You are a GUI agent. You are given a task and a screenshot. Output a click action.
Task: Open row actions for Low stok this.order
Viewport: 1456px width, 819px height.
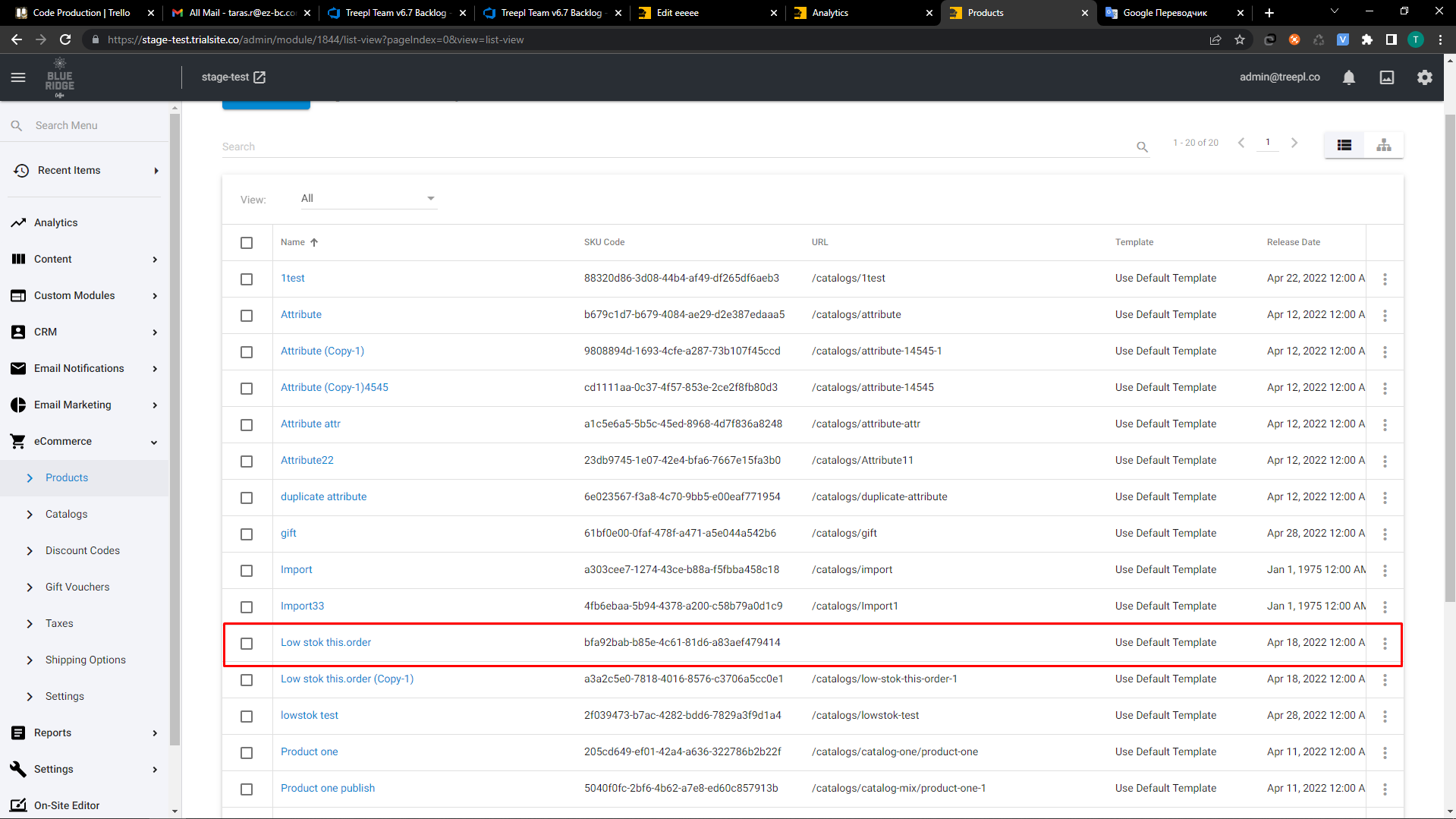(x=1385, y=644)
